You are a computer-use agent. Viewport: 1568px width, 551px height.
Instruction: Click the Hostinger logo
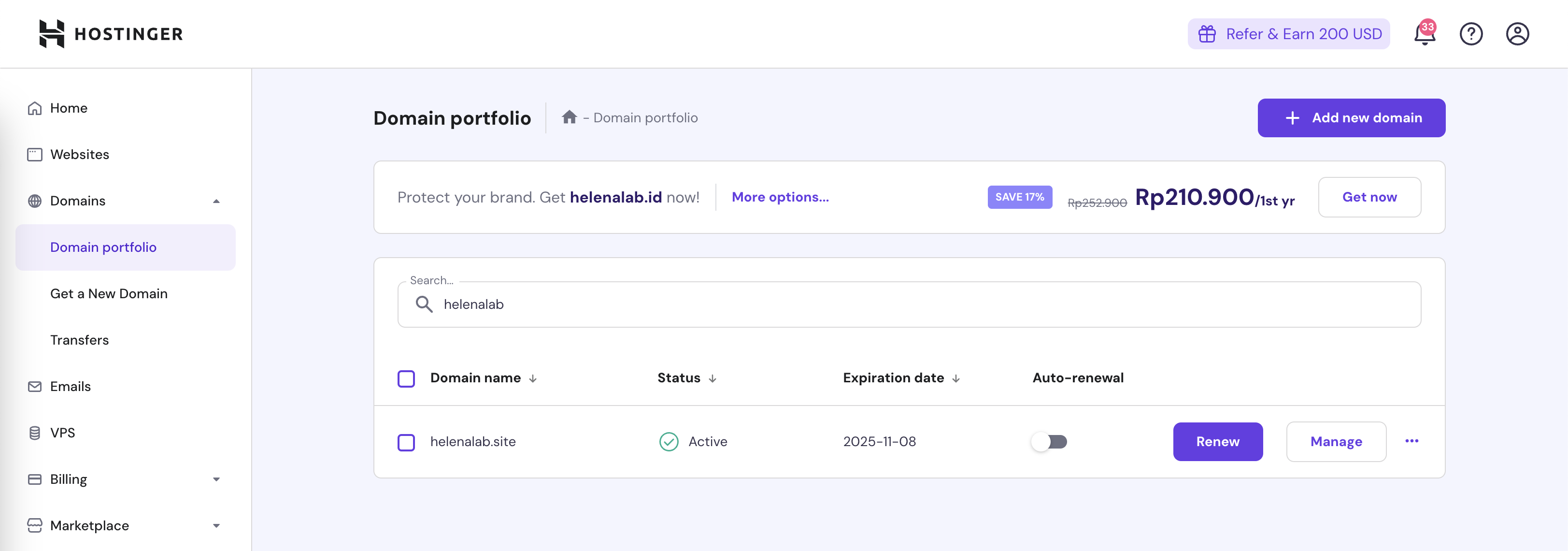(x=111, y=33)
